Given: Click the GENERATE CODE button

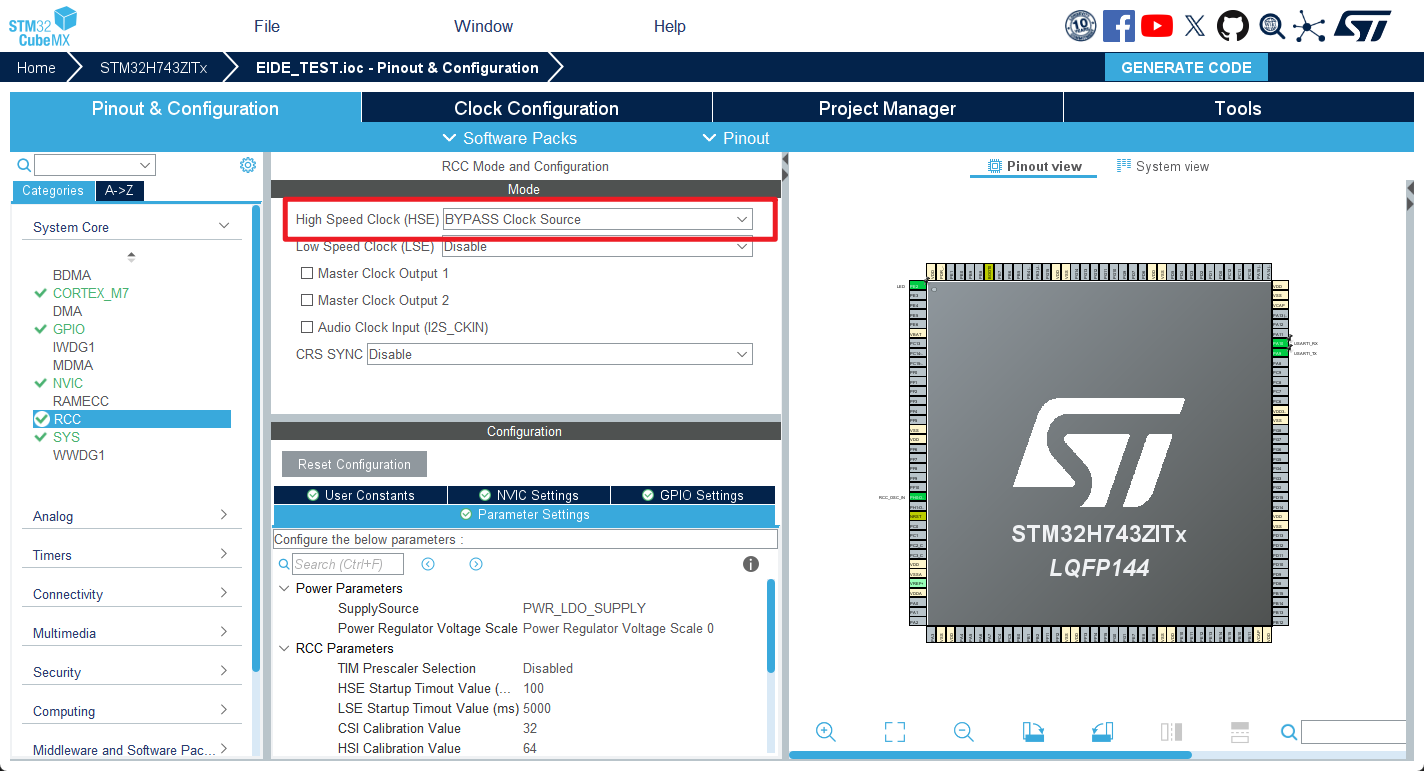Looking at the screenshot, I should [1186, 67].
